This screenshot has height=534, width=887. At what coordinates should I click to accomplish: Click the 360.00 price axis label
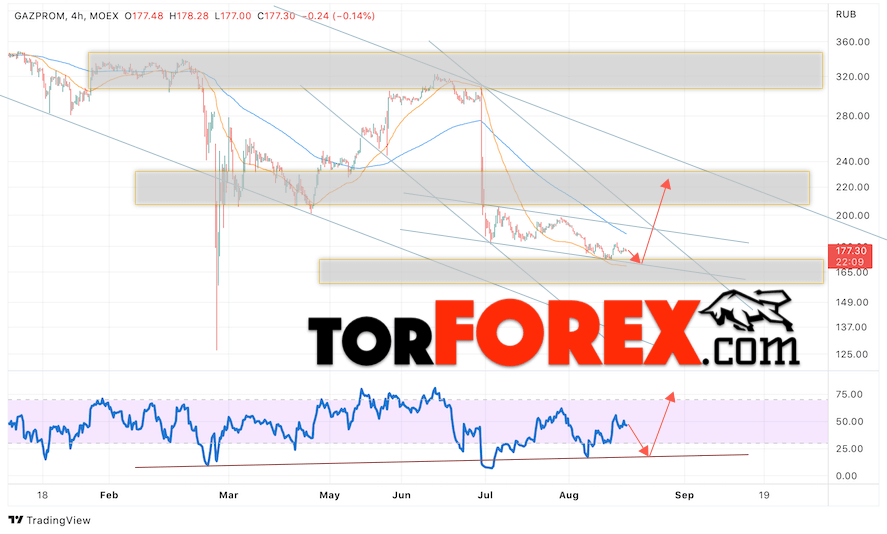(x=852, y=42)
